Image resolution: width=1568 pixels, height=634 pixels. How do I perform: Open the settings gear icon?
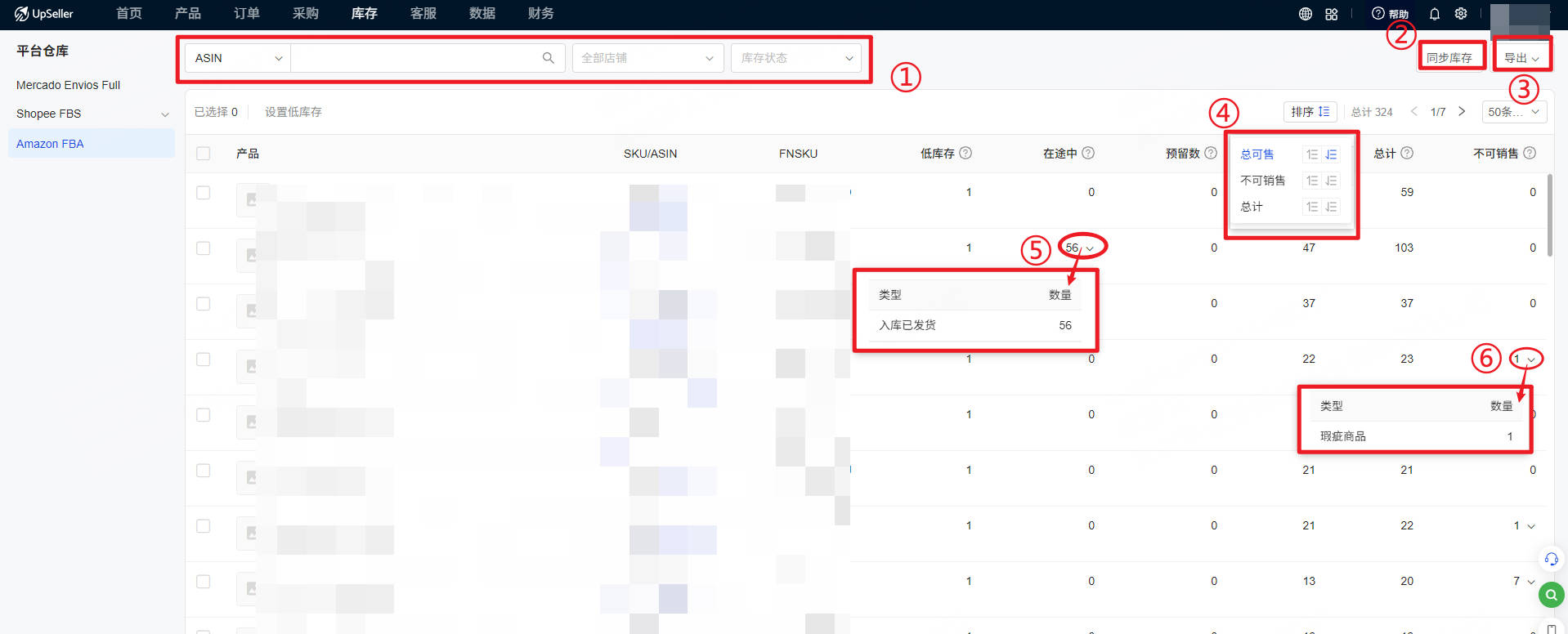1461,14
